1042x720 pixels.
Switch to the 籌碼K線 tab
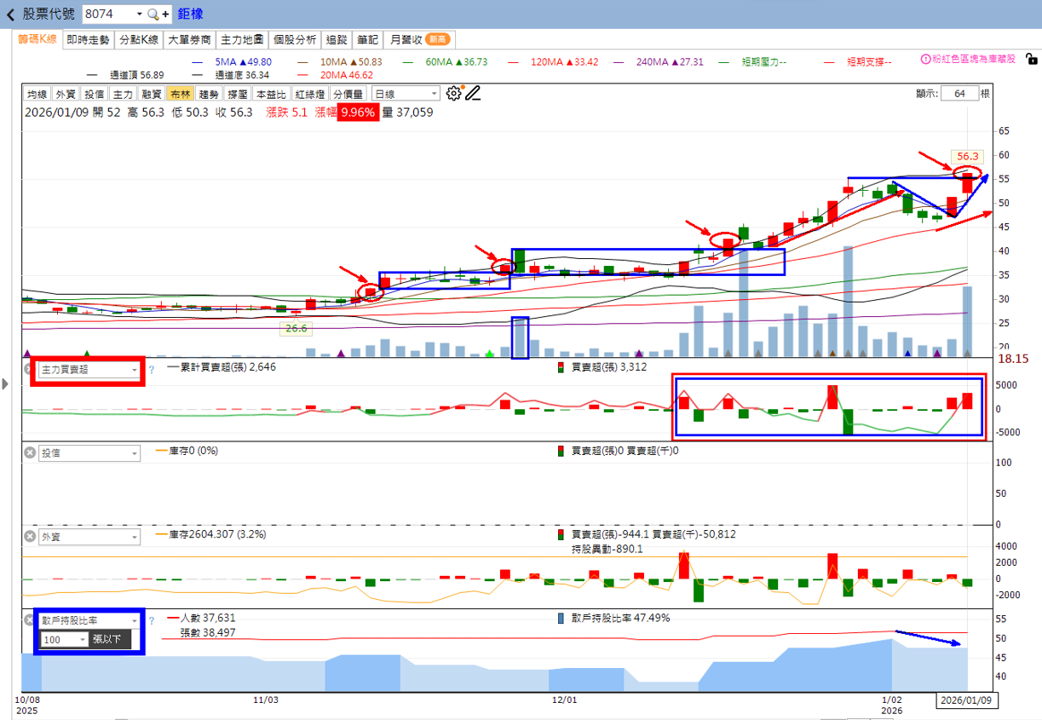point(37,39)
